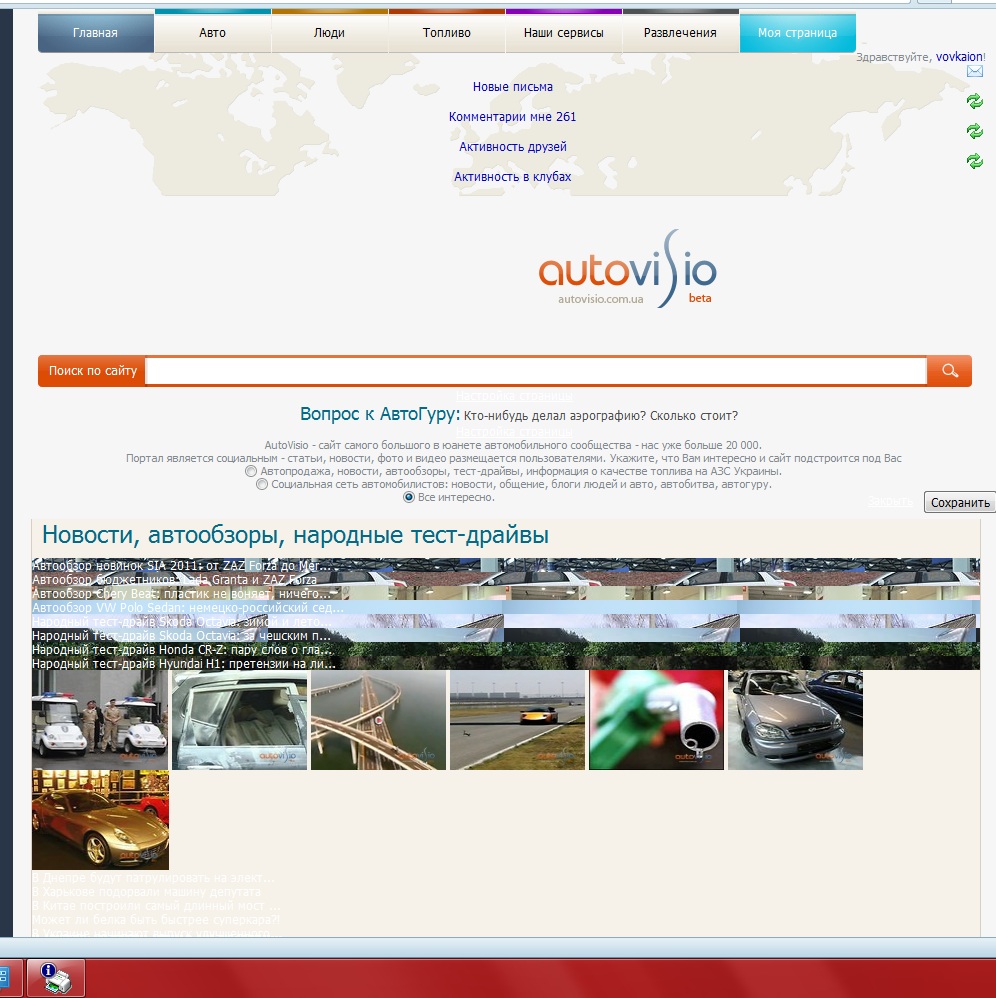Viewport: 996px width, 998px height.
Task: Click the magnifier search button
Action: 949,370
